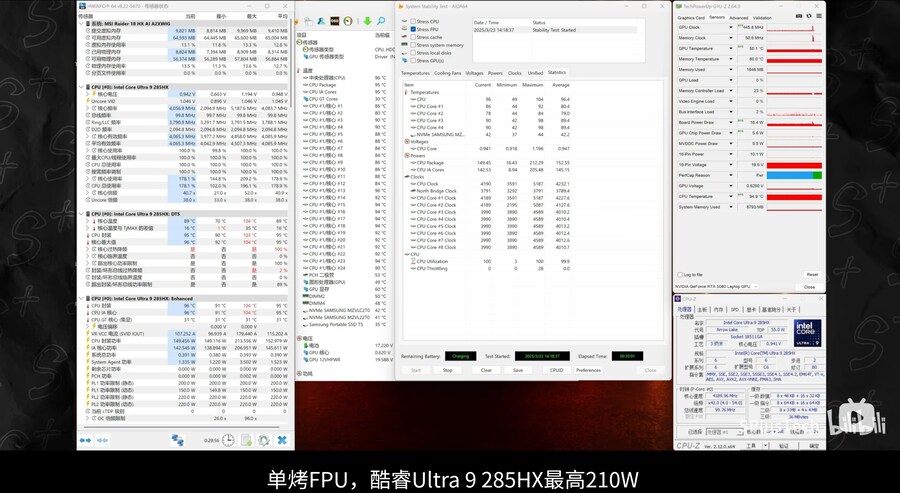Collapse HWiNFO MSI Raider system section
This screenshot has width=900, height=493.
[x=82, y=24]
